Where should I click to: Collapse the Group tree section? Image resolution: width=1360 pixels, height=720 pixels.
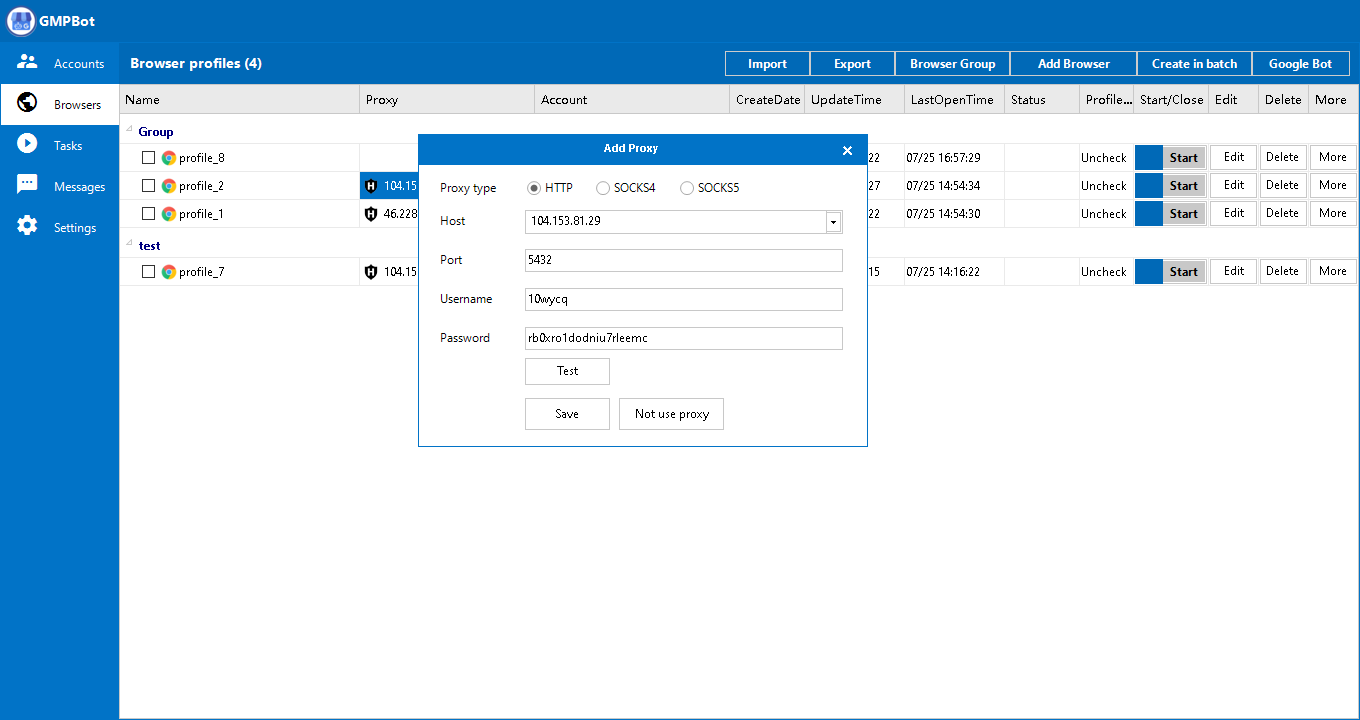(129, 130)
